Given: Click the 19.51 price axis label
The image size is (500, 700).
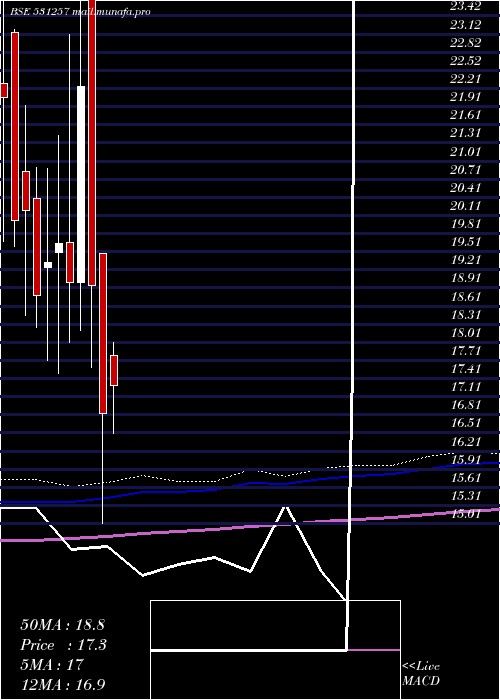Looking at the screenshot, I should [x=465, y=242].
